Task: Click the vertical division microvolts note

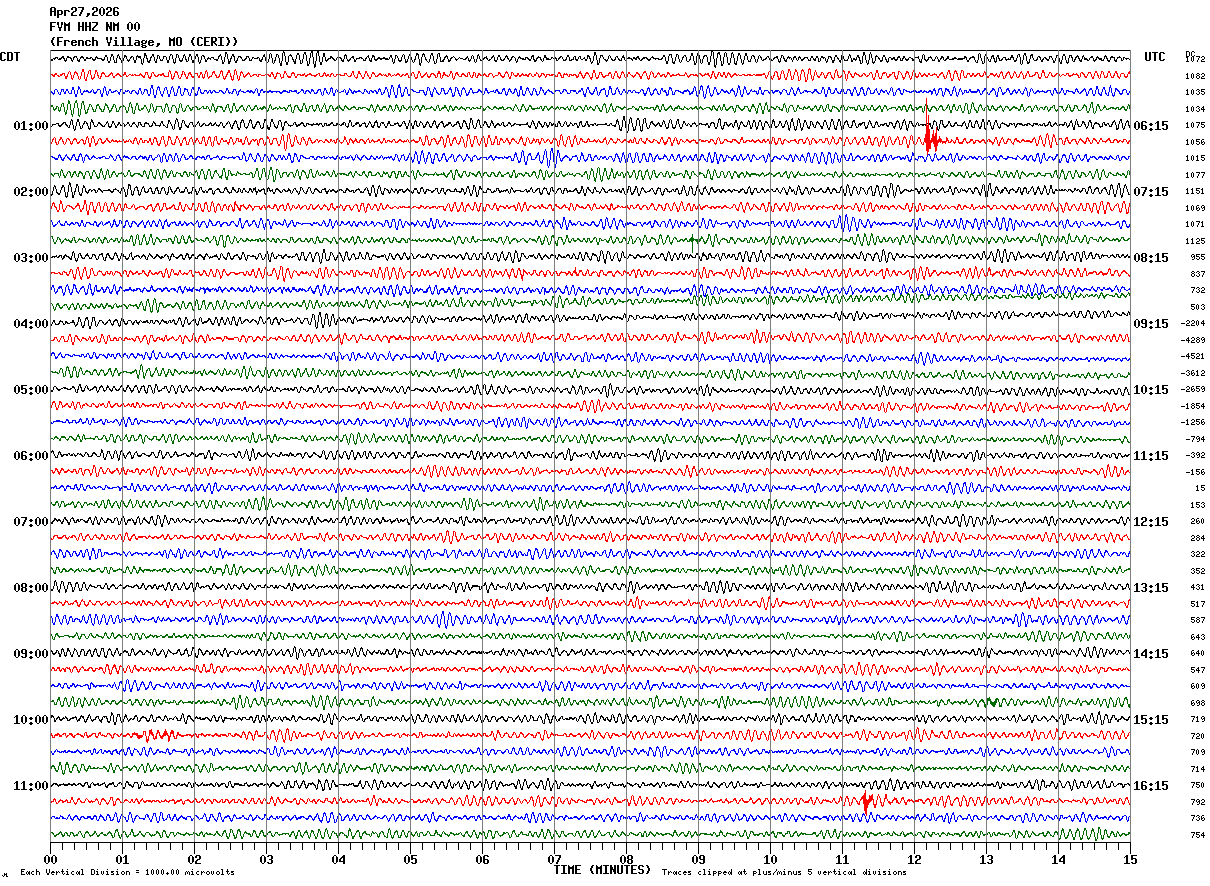Action: (127, 872)
